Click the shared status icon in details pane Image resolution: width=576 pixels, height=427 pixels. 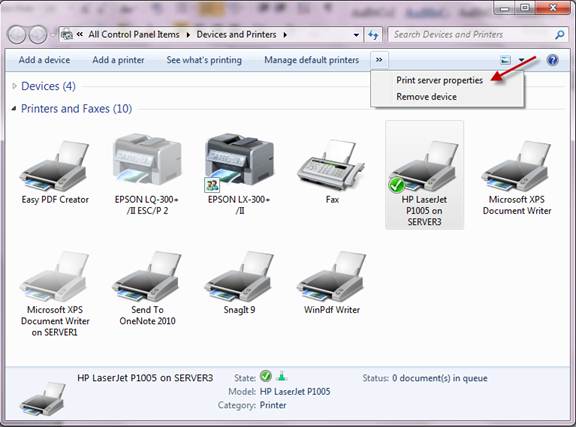point(281,376)
